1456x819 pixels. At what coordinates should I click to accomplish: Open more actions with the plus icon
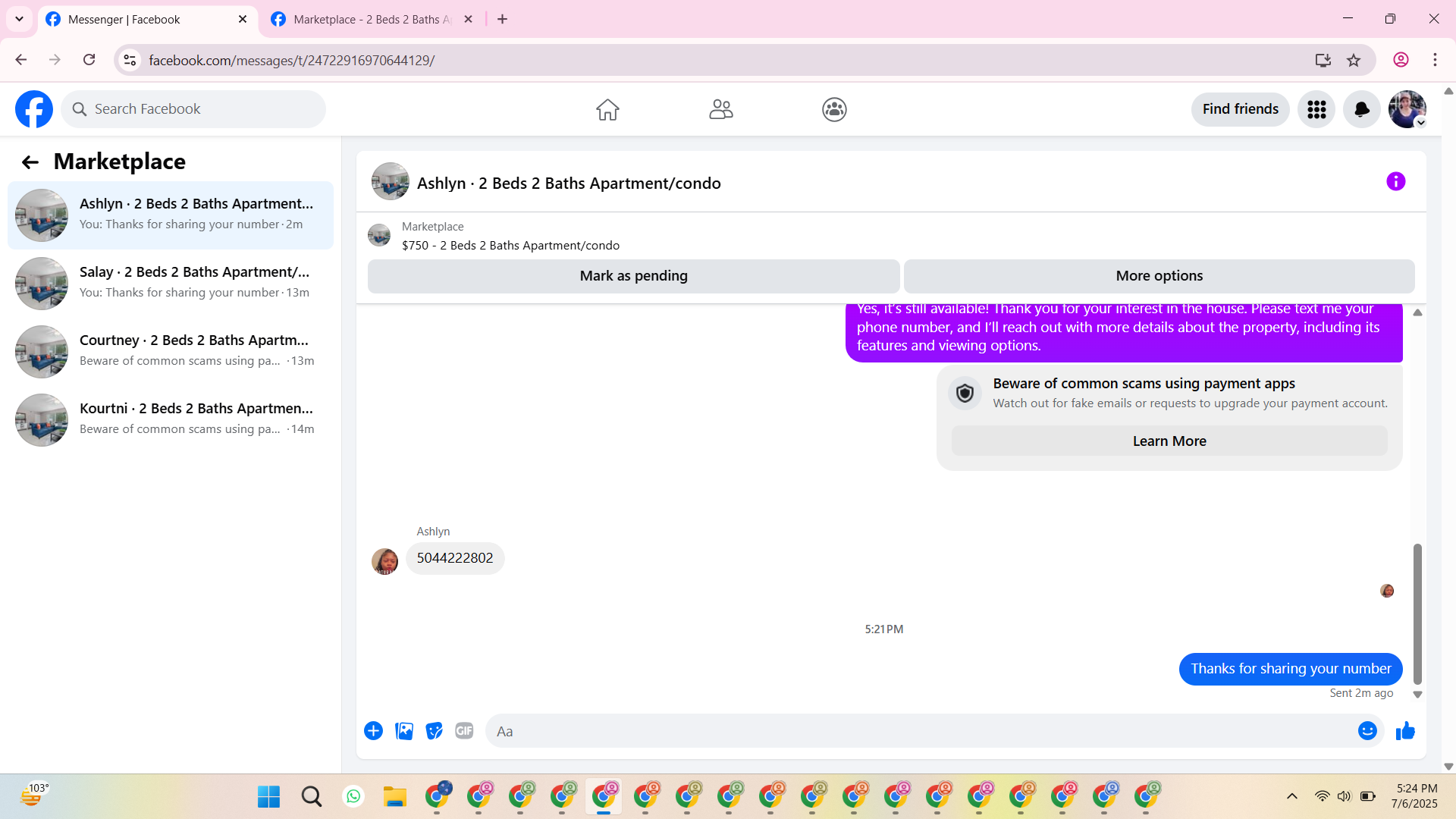pos(373,731)
